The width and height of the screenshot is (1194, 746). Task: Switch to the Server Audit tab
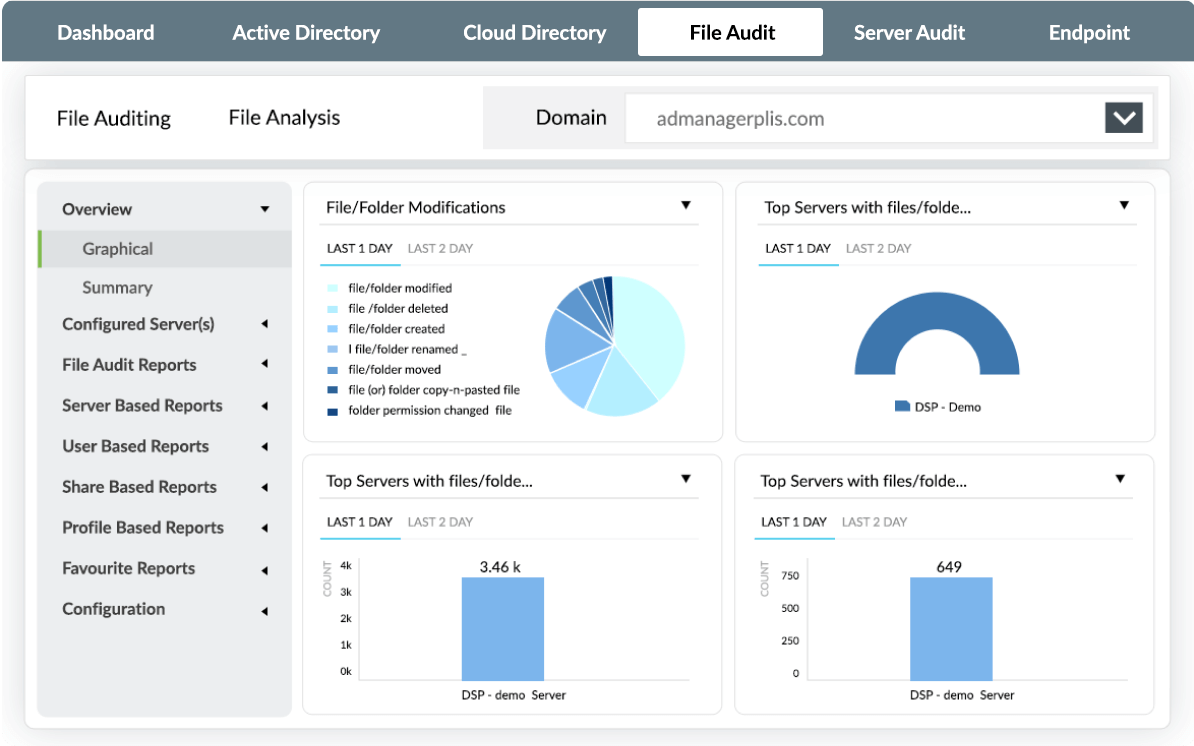[909, 32]
